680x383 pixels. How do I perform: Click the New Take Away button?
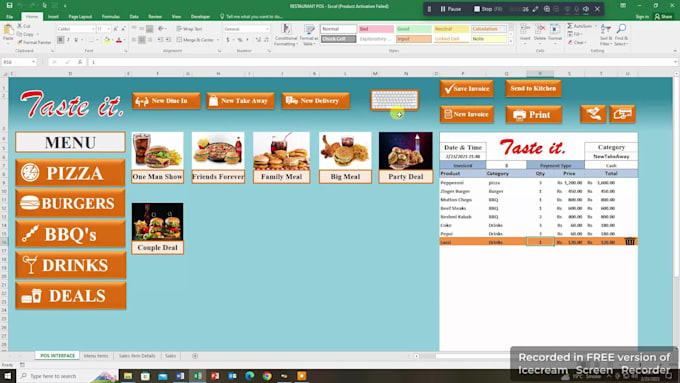(x=241, y=101)
